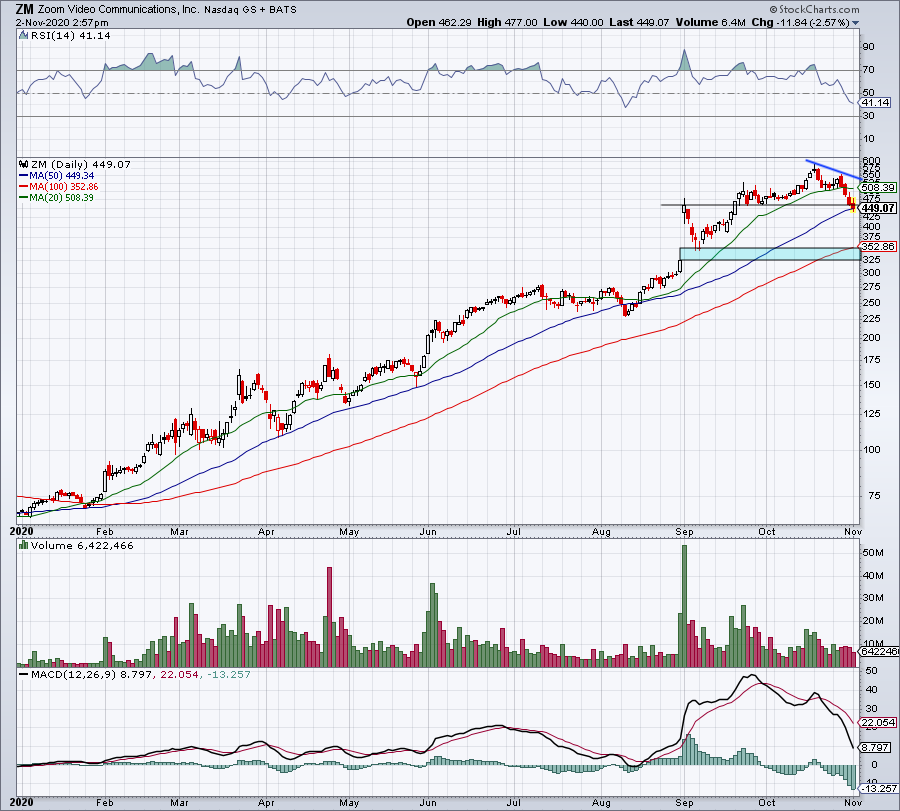Click the 2-Nov-2020 2:57pm timestamp
Image resolution: width=900 pixels, height=811 pixels.
click(62, 23)
